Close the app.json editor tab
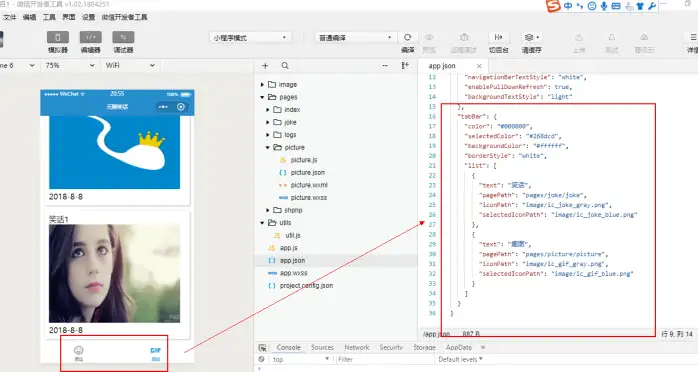The width and height of the screenshot is (698, 372). (x=479, y=66)
